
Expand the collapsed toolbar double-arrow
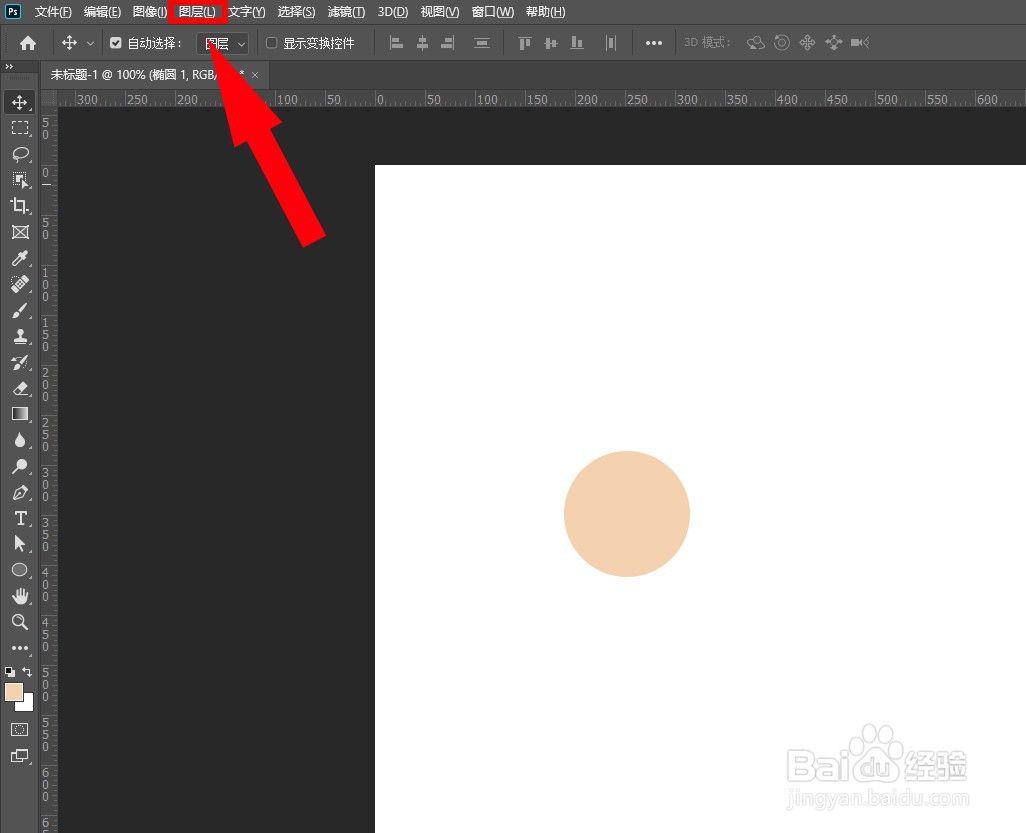(x=9, y=67)
